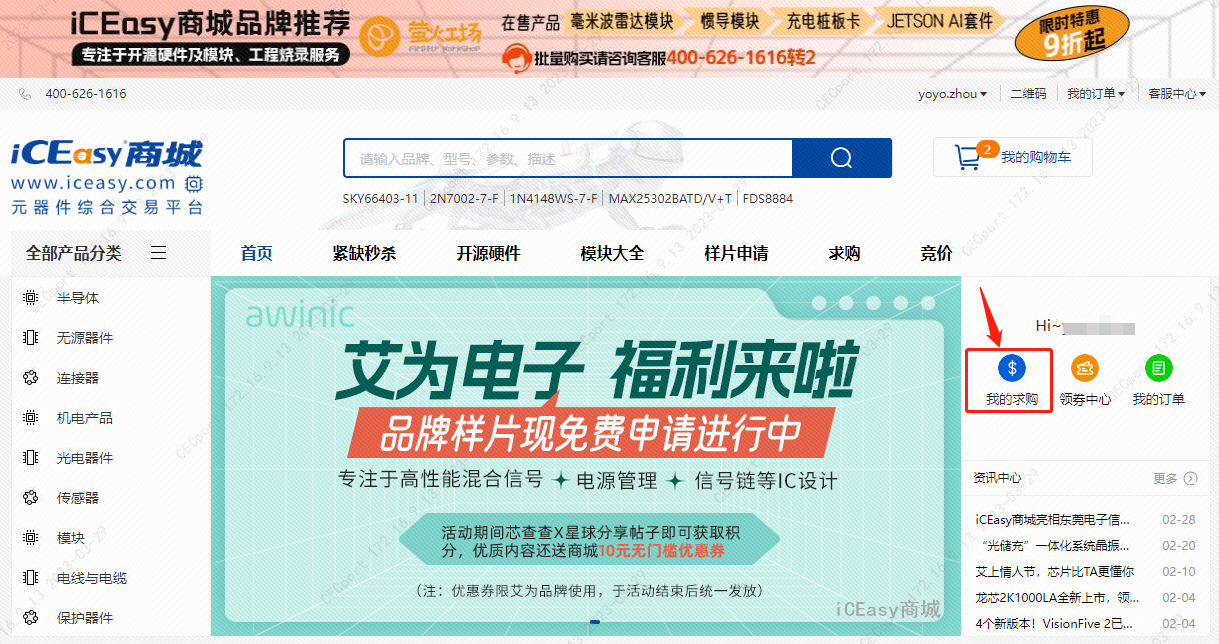Select hot keyword MAX25302BATD/V+T
The width and height of the screenshot is (1219, 644).
tap(670, 199)
